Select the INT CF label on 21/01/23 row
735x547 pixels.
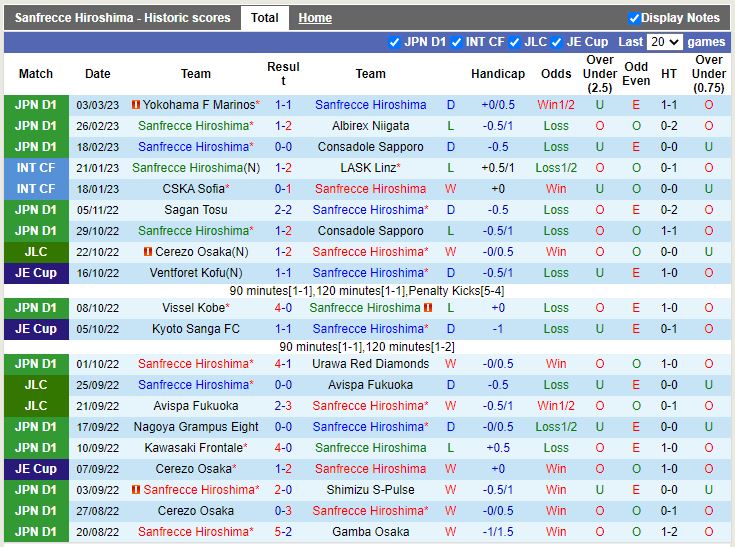[x=36, y=168]
